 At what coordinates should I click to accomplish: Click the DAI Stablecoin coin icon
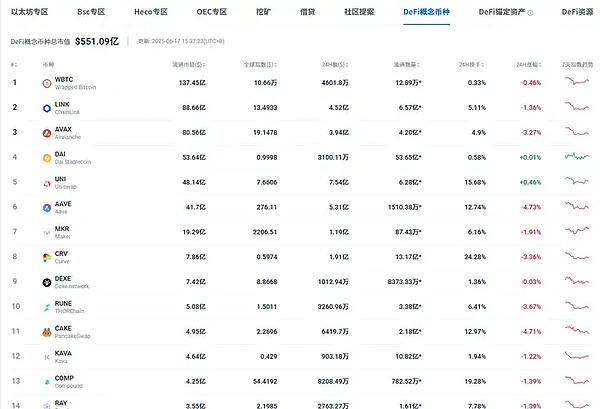point(46,157)
